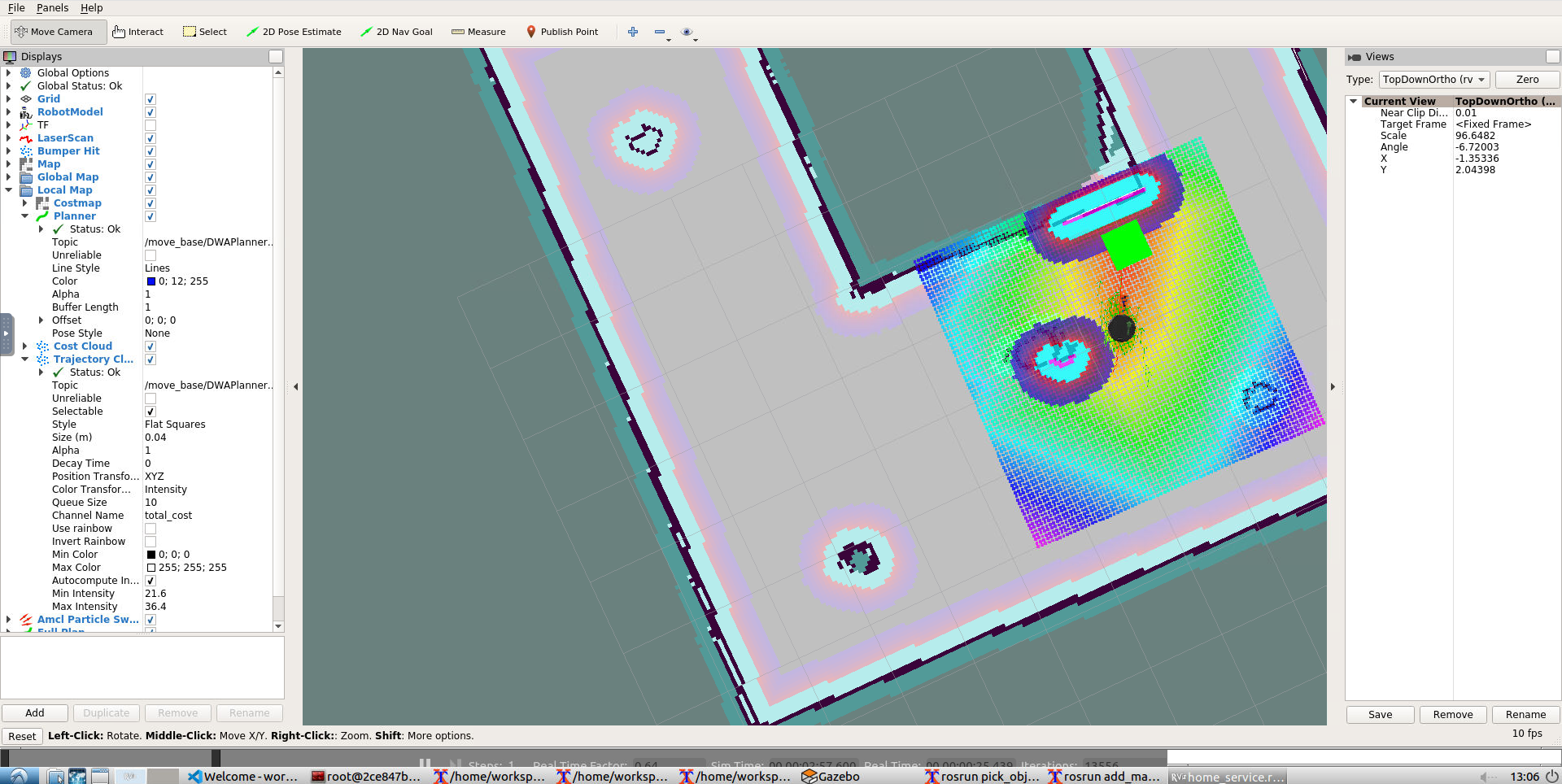Check the Use rainbow option
The height and width of the screenshot is (784, 1562).
click(x=151, y=529)
